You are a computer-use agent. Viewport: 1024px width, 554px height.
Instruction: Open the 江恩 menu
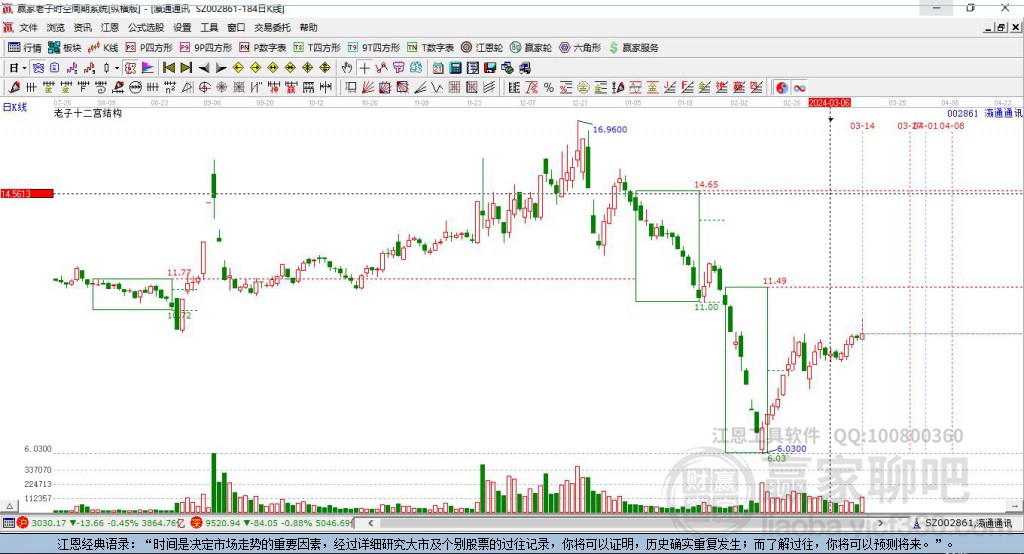click(110, 27)
